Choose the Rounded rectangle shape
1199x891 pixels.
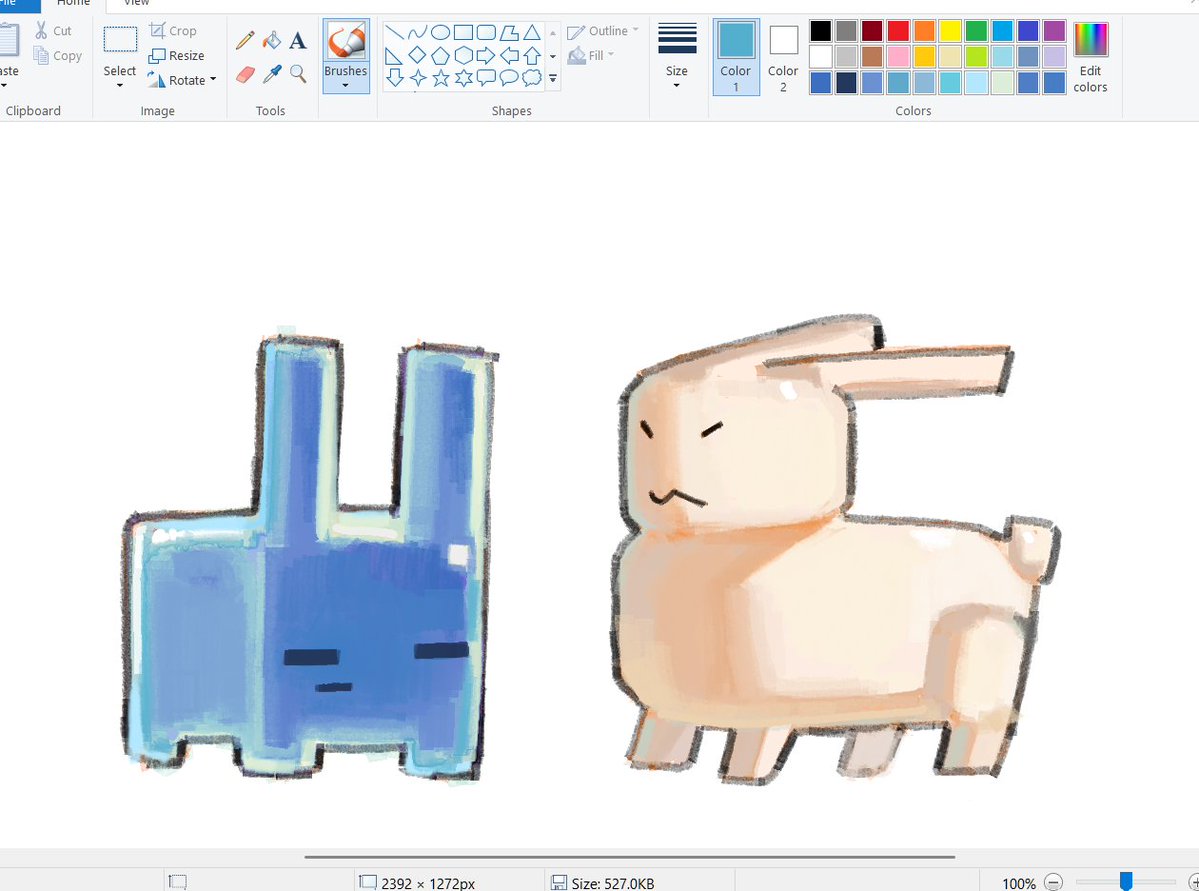pos(486,32)
